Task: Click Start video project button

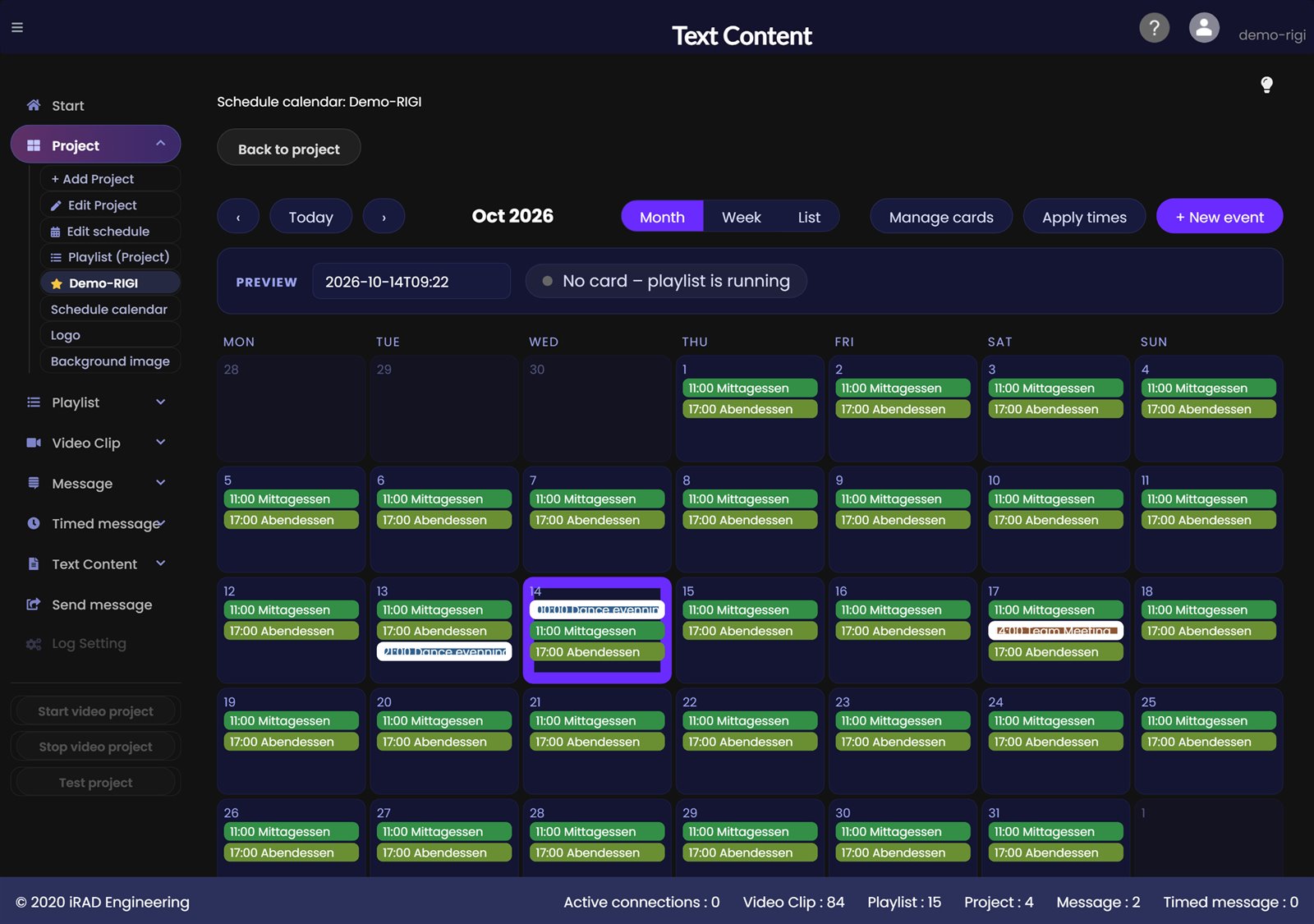Action: pos(95,711)
